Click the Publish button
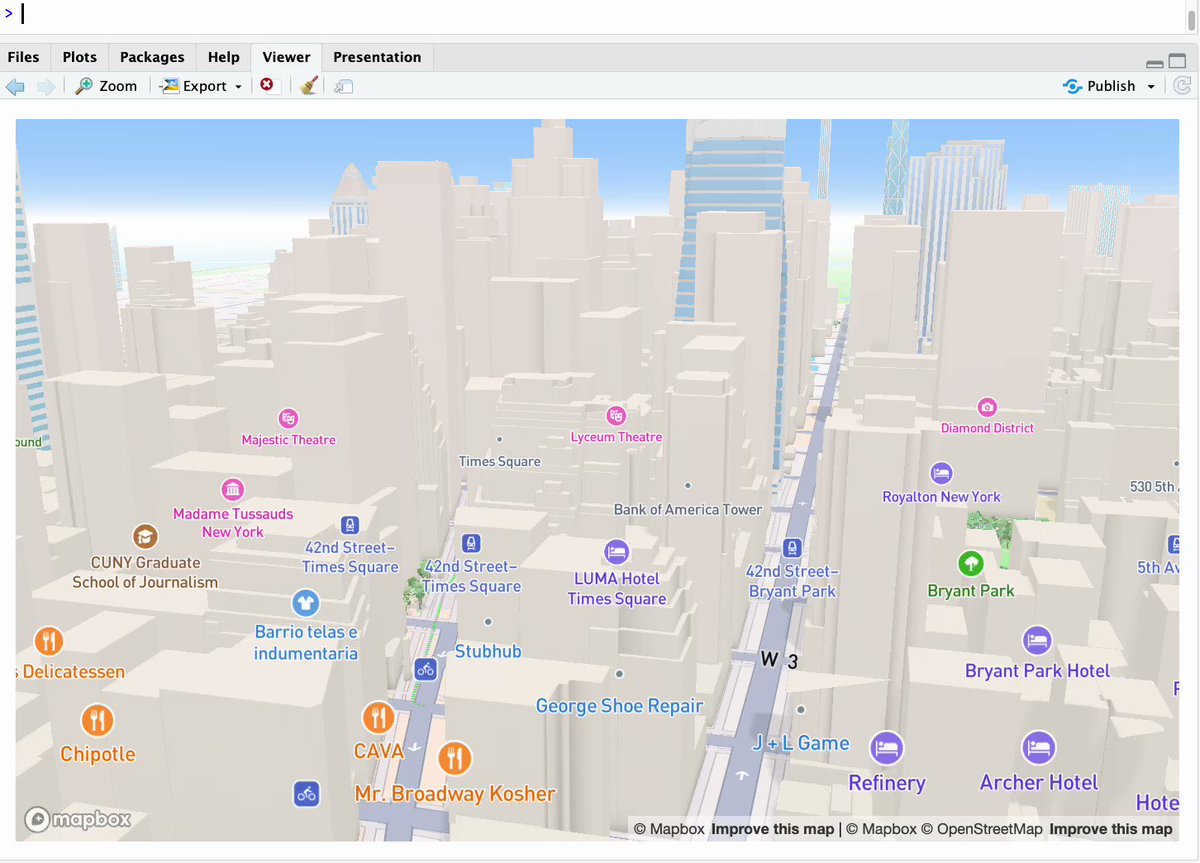The width and height of the screenshot is (1200, 863). (1100, 86)
